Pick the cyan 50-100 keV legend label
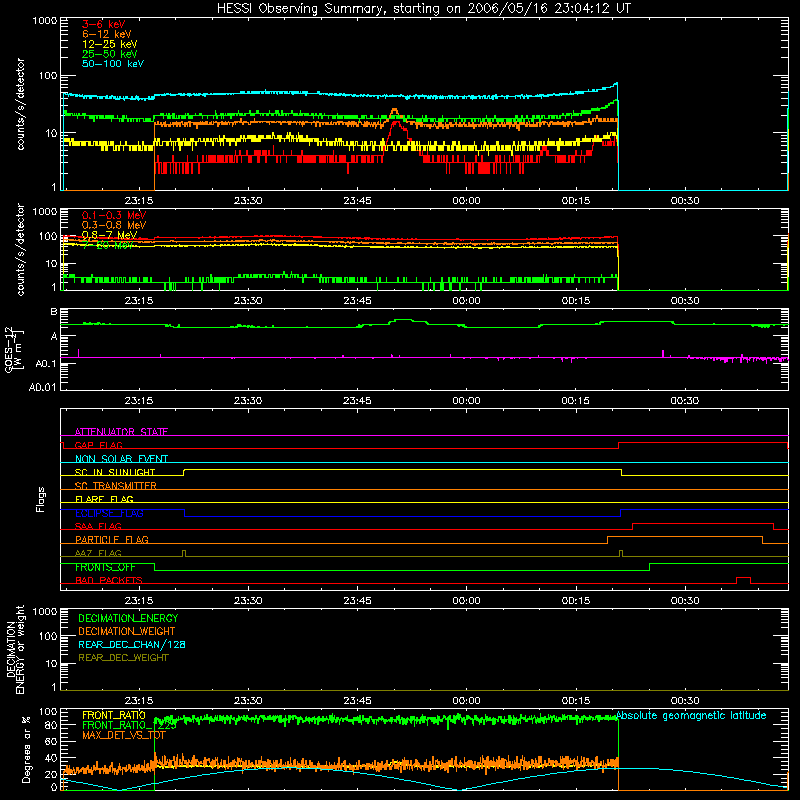 pyautogui.click(x=113, y=64)
